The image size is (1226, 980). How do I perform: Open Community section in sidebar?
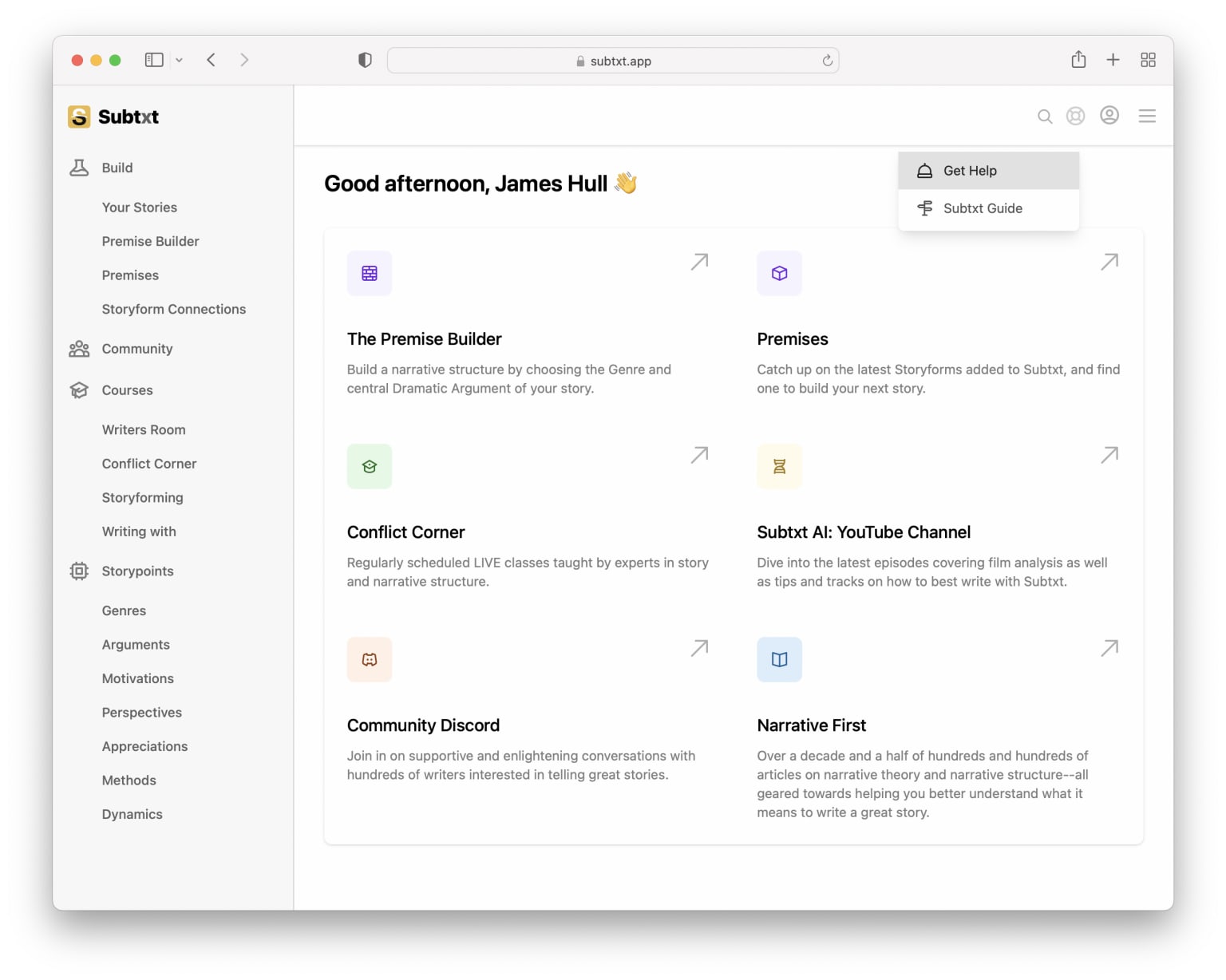(x=137, y=349)
